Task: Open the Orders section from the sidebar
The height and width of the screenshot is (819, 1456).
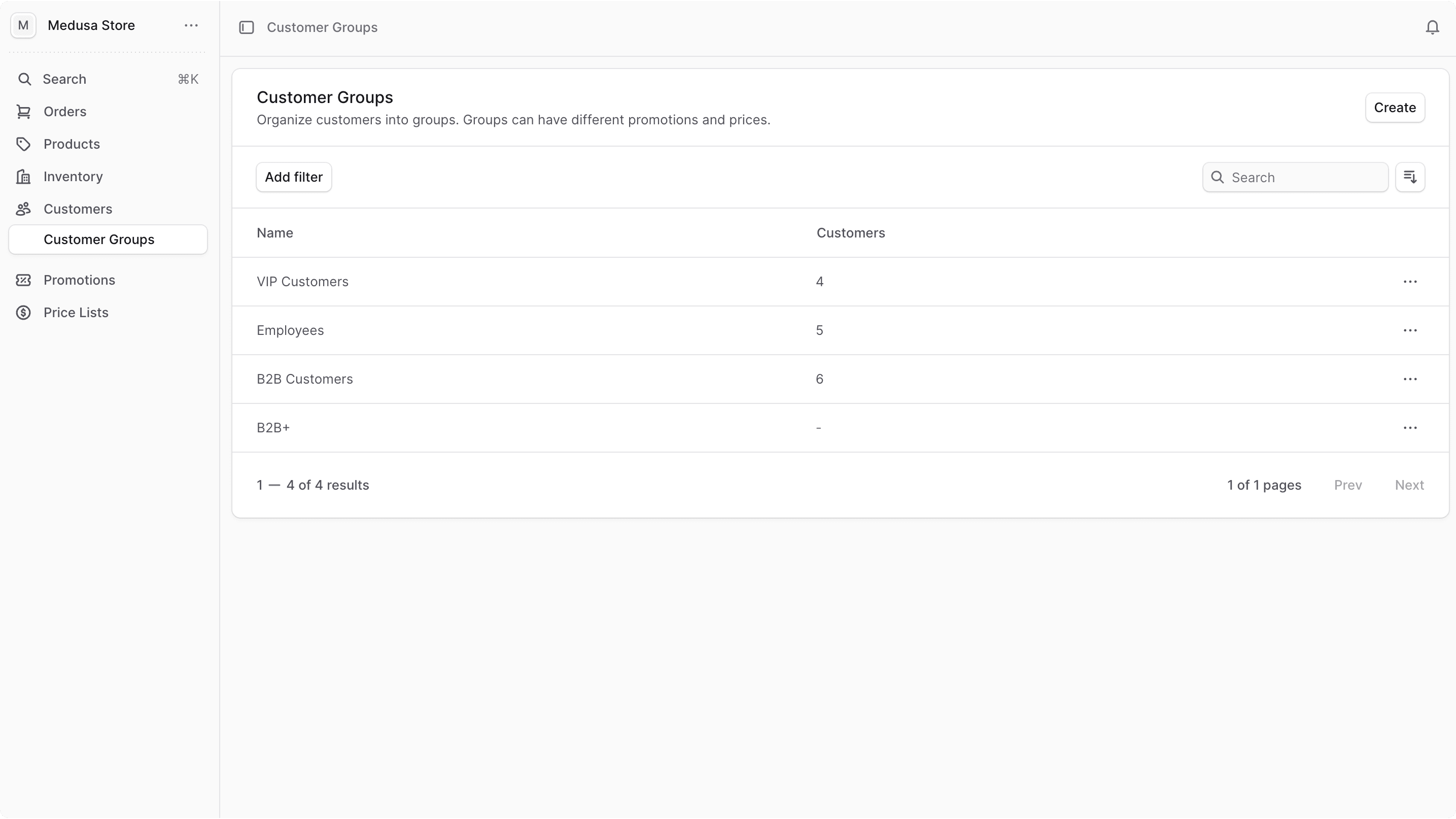Action: [x=64, y=111]
